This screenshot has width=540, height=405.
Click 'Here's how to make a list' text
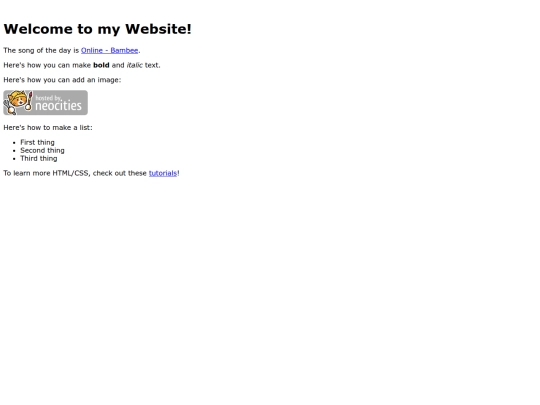click(48, 127)
